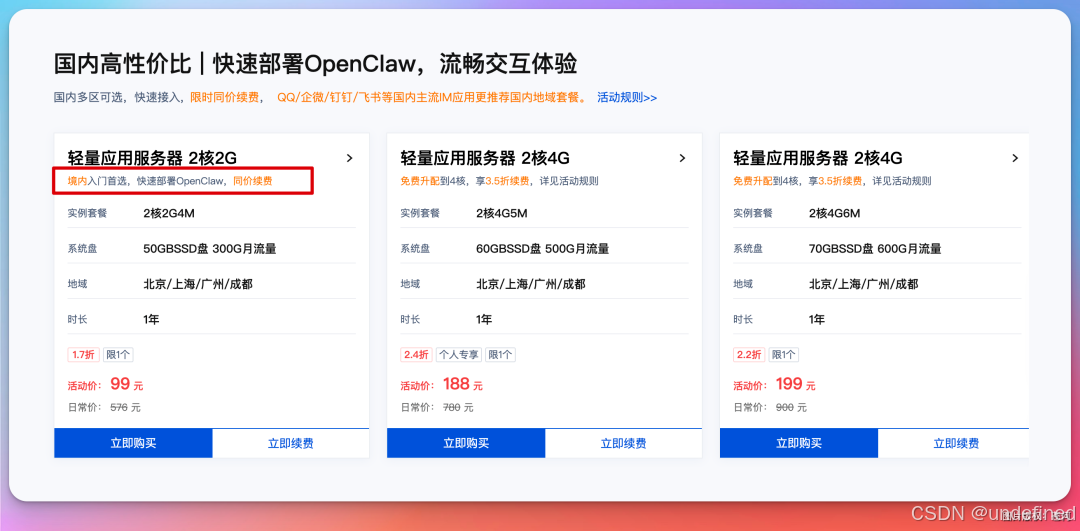
Task: Click the 1.7折 discount tag
Action: (83, 355)
